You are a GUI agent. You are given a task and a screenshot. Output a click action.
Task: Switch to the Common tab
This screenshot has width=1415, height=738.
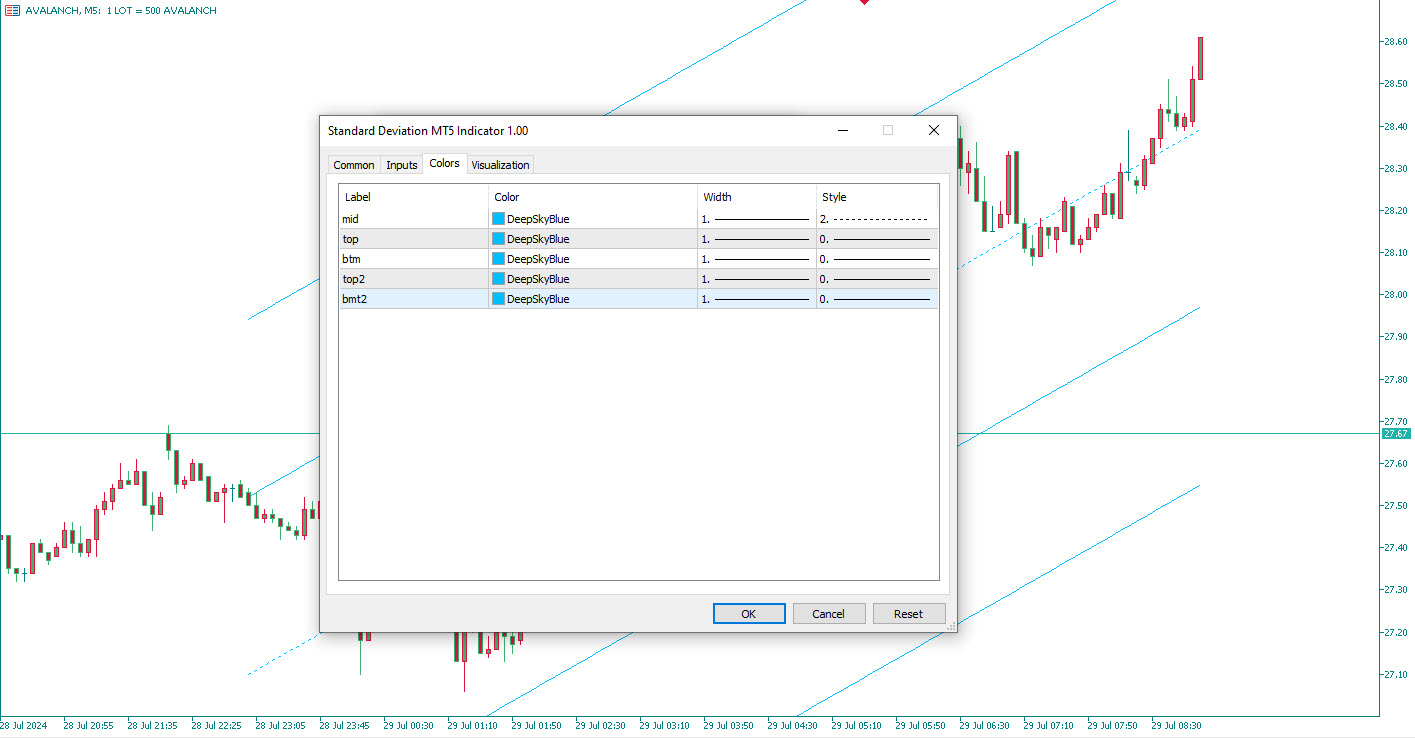(354, 165)
